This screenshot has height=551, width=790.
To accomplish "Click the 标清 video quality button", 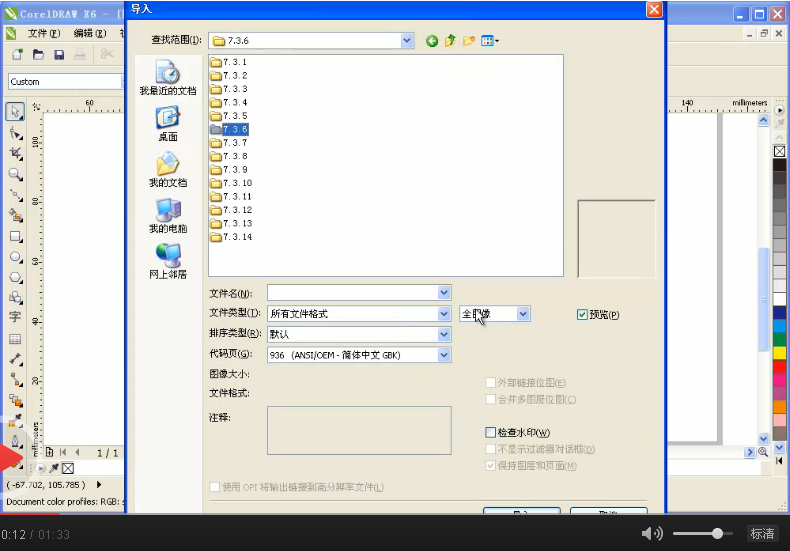I will (x=762, y=533).
